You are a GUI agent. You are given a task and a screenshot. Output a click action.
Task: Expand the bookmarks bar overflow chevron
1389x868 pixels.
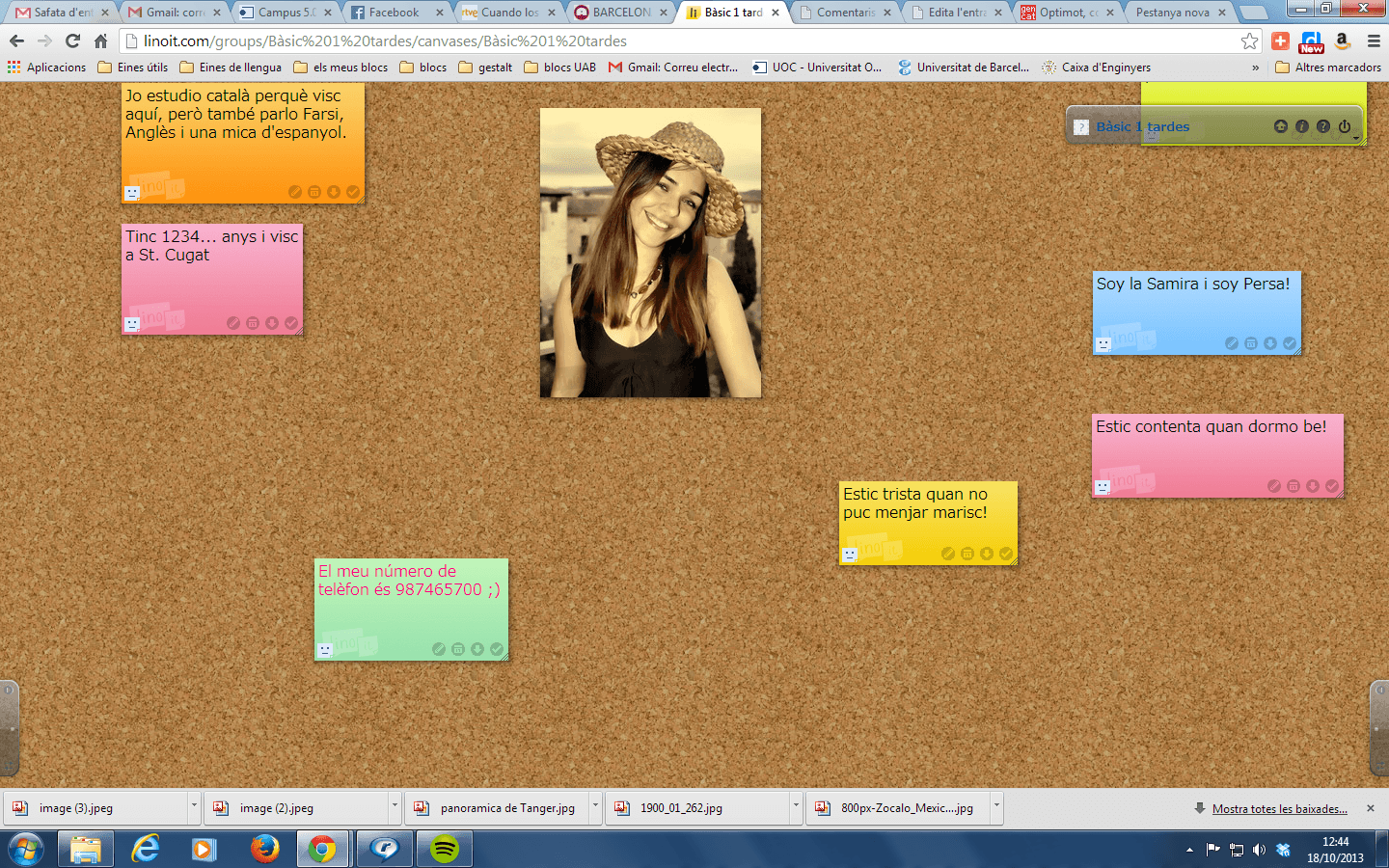1255,68
